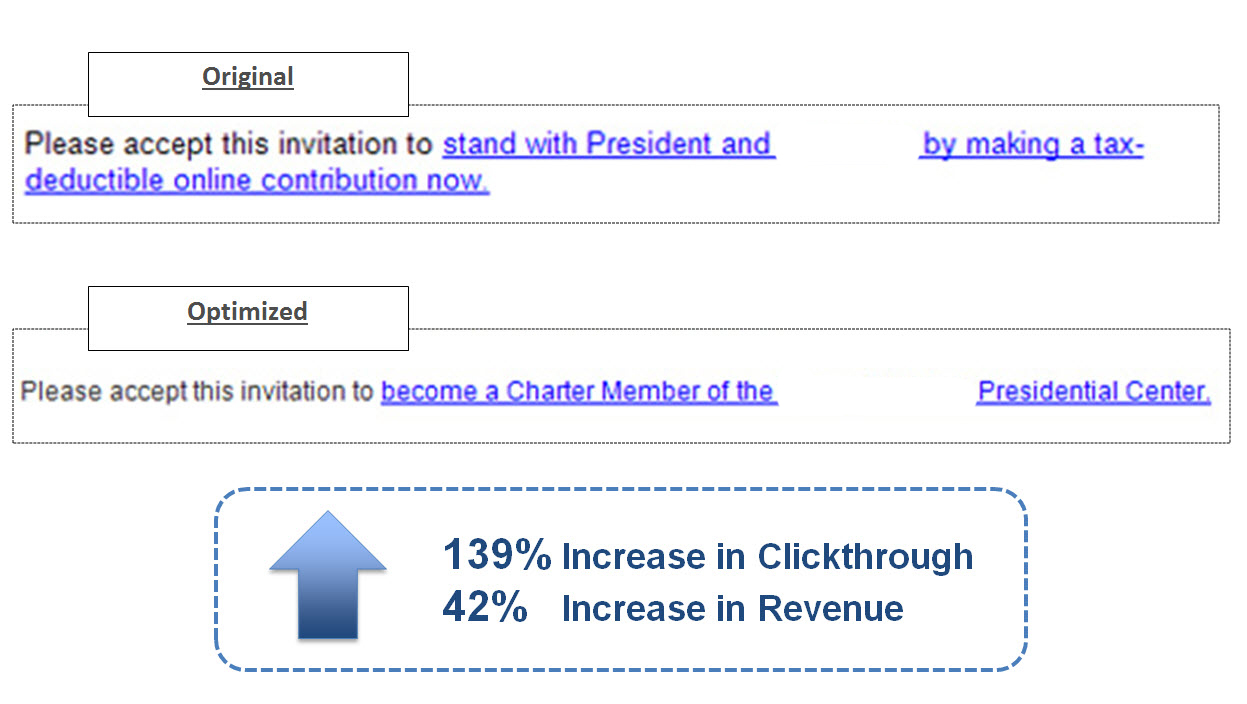This screenshot has width=1247, height=704.
Task: Open 'become a Charter Member of the' link
Action: [x=579, y=391]
